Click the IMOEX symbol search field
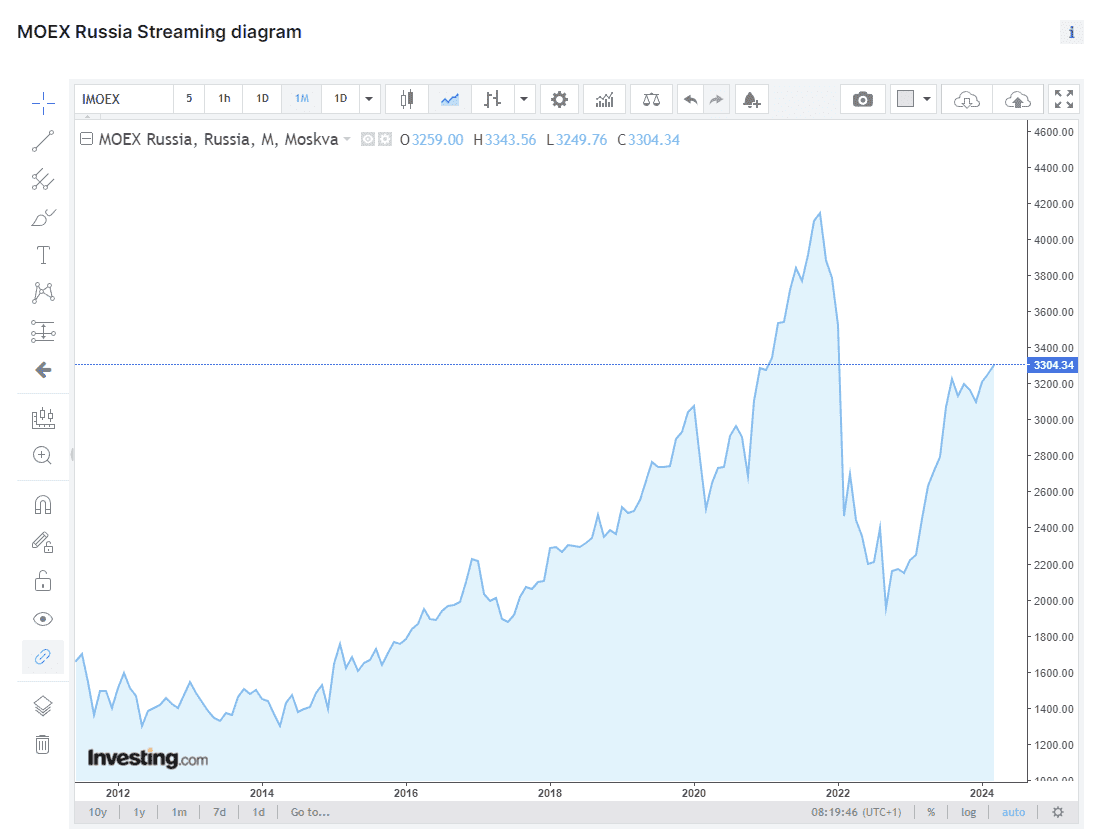The width and height of the screenshot is (1094, 834). [x=123, y=99]
